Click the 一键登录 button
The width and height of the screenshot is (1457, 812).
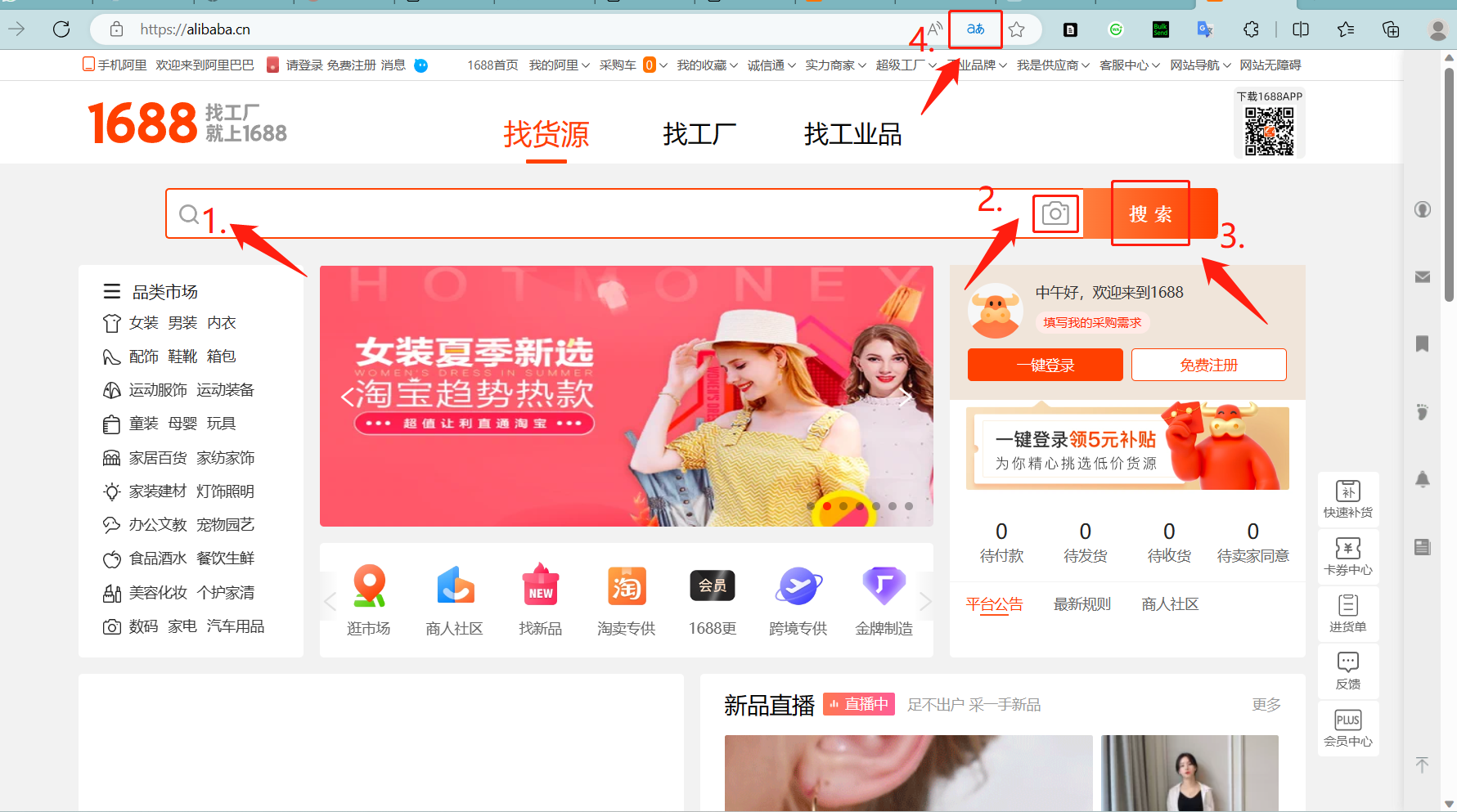(1046, 365)
